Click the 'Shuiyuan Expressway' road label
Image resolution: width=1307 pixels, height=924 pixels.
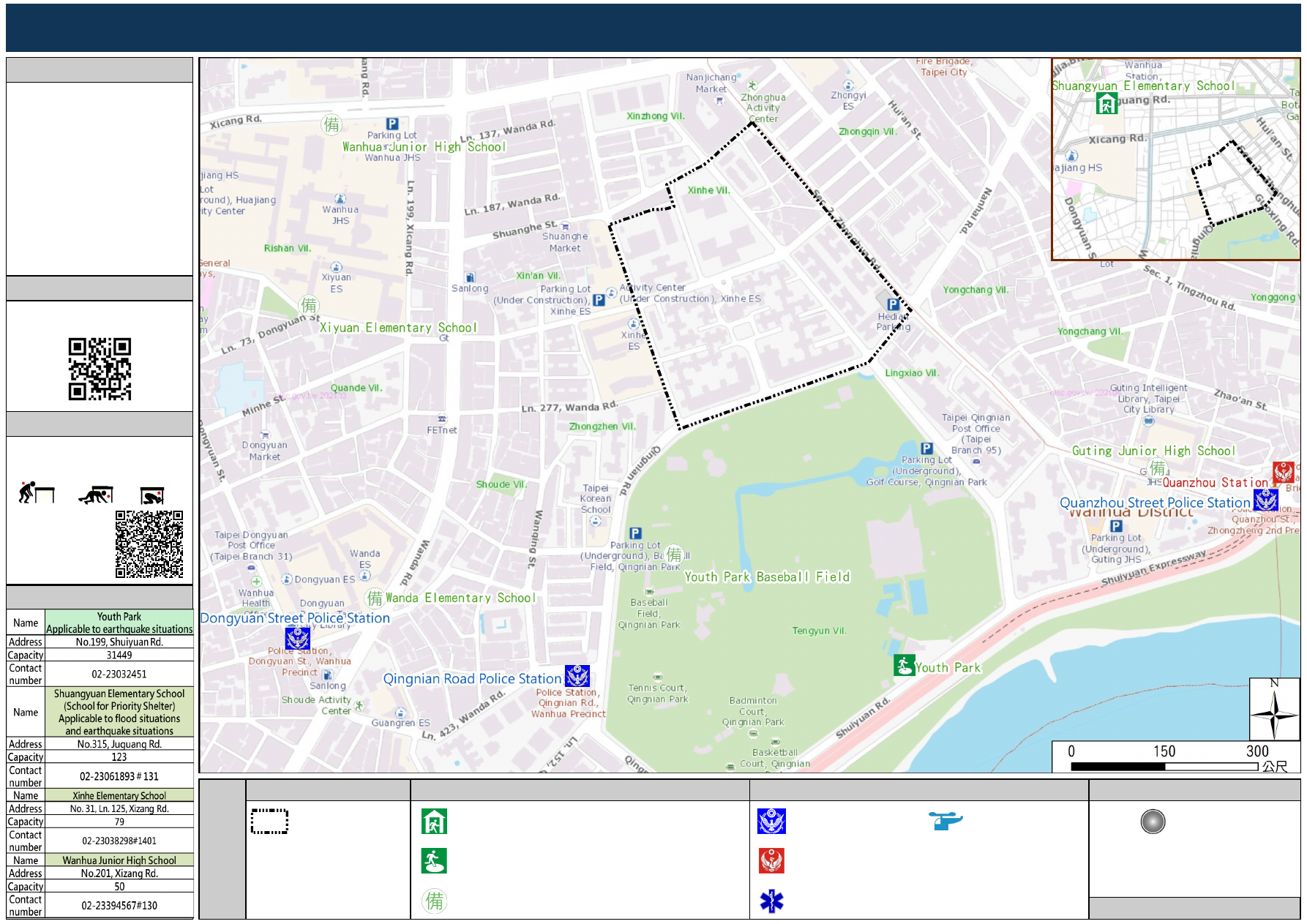point(1154,568)
